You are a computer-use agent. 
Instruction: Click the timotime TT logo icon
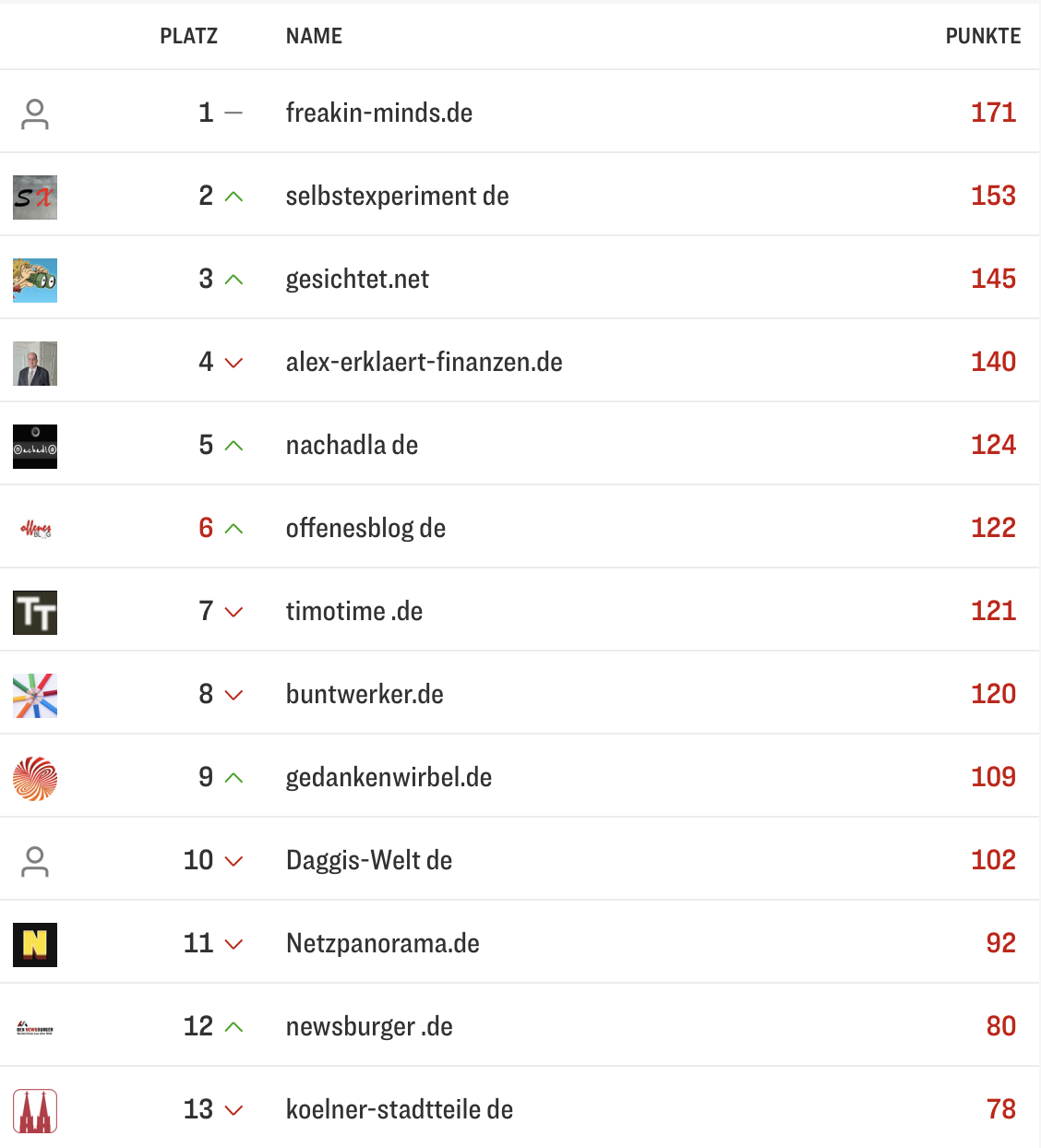tap(35, 613)
